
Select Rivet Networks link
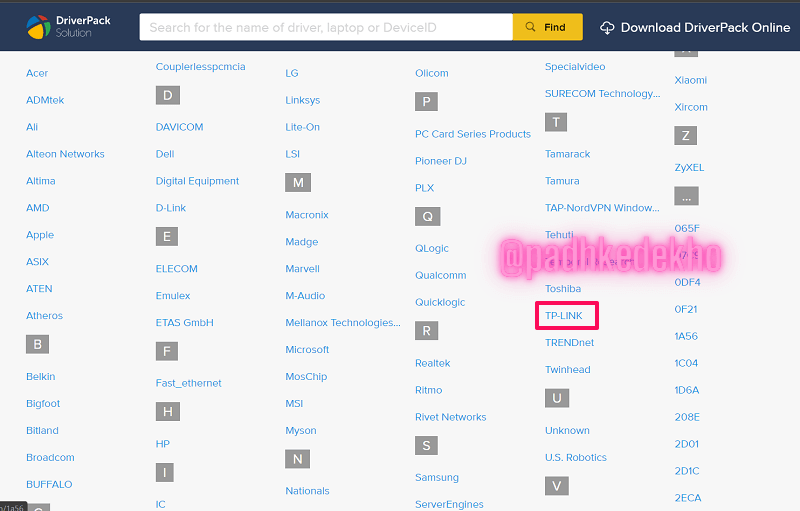[x=451, y=417]
